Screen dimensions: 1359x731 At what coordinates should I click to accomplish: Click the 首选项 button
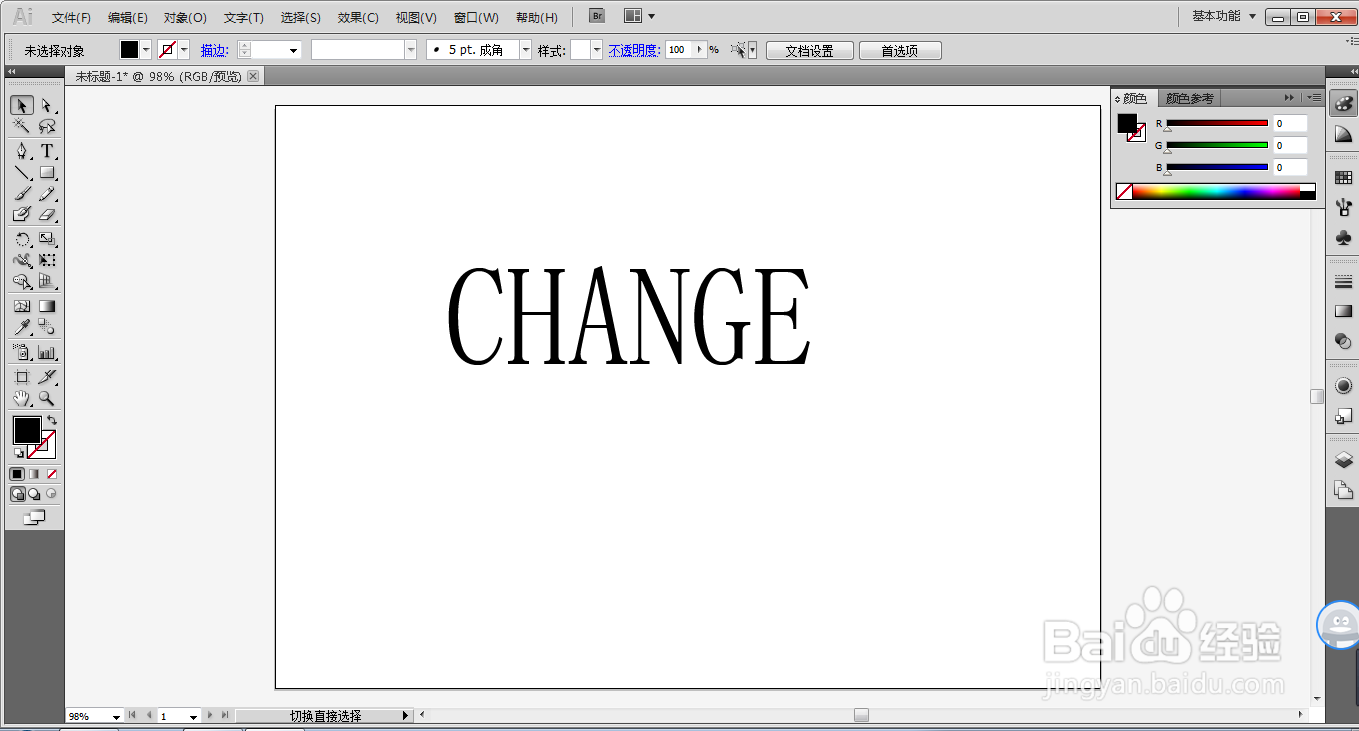pos(899,51)
